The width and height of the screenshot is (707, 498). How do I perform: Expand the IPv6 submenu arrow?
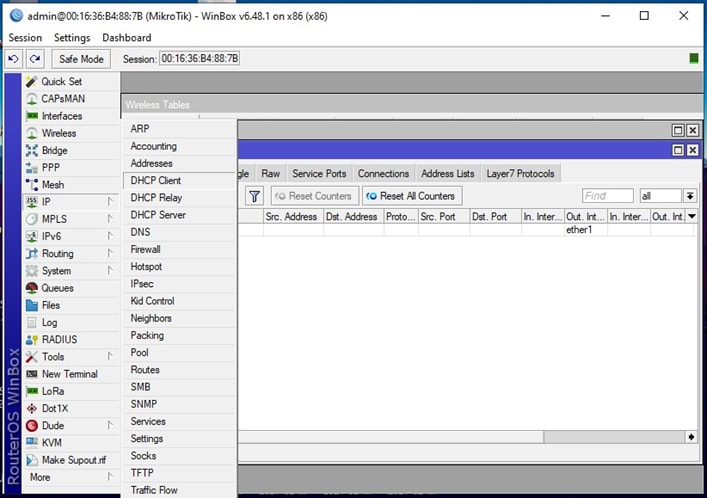point(110,235)
